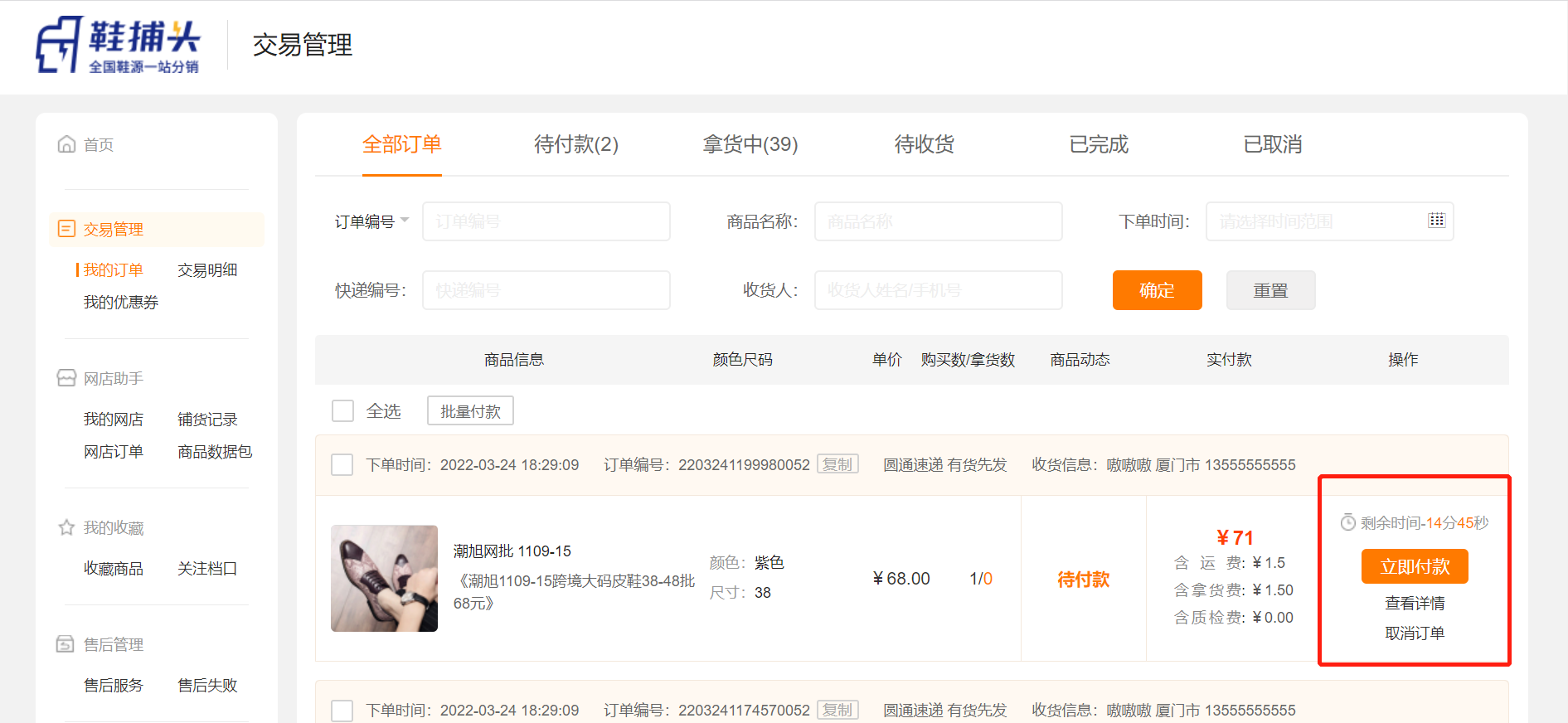Open the shoe product thumbnail image

(384, 579)
